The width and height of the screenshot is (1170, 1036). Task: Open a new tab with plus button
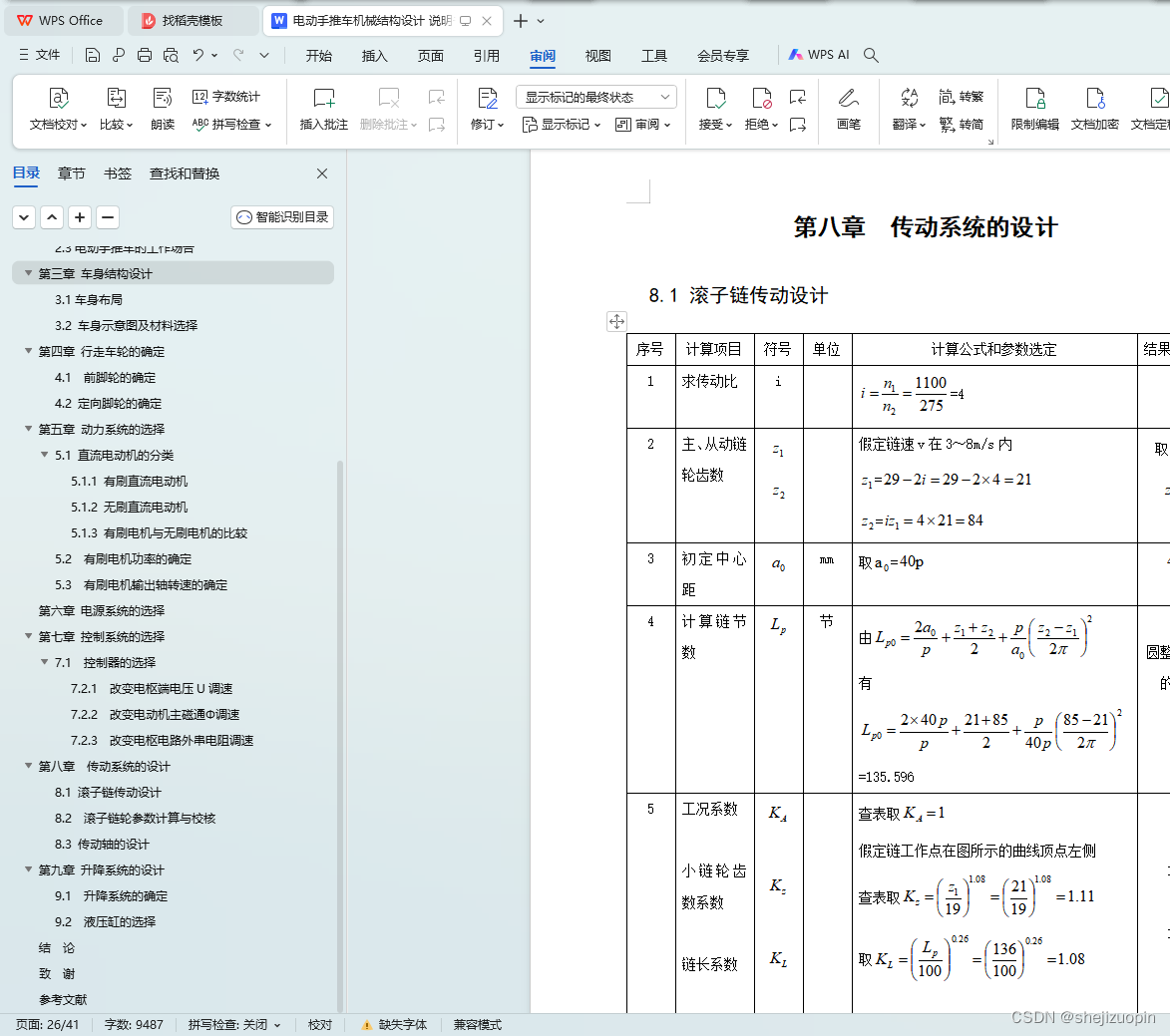pyautogui.click(x=521, y=21)
